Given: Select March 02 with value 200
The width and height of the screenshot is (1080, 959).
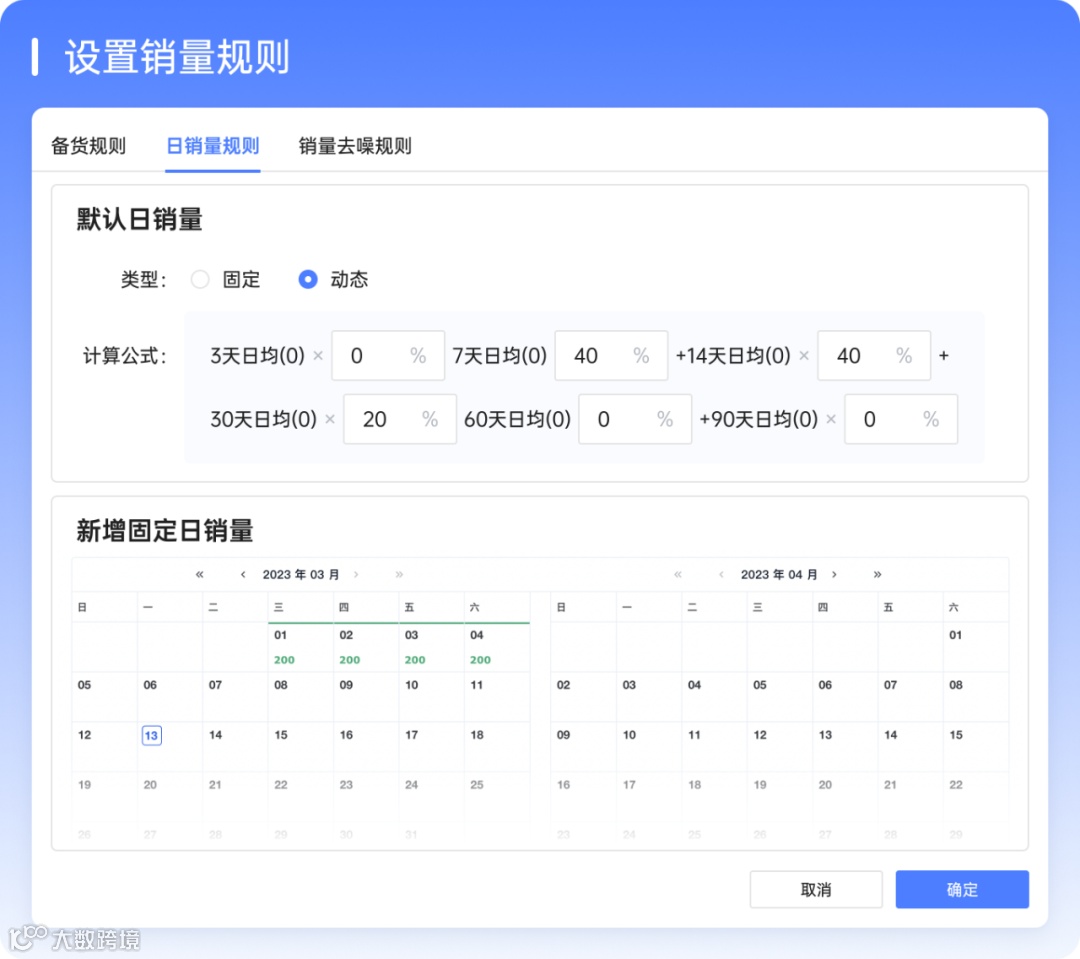Looking at the screenshot, I should click(366, 648).
